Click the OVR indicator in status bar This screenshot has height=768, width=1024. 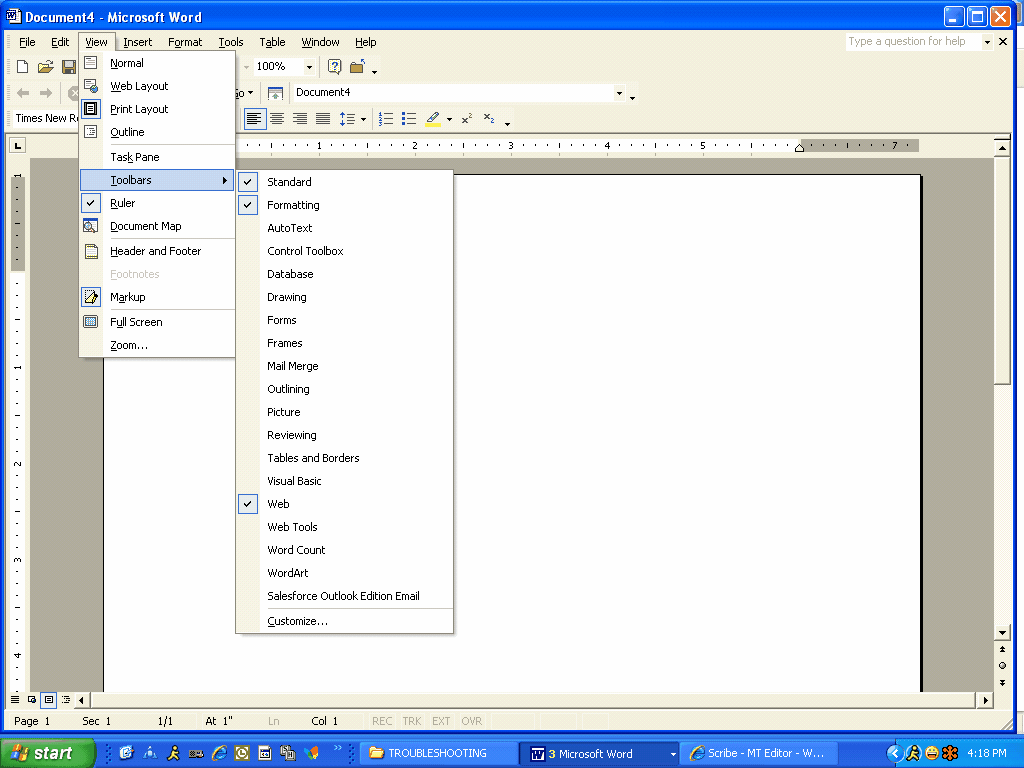pos(472,721)
